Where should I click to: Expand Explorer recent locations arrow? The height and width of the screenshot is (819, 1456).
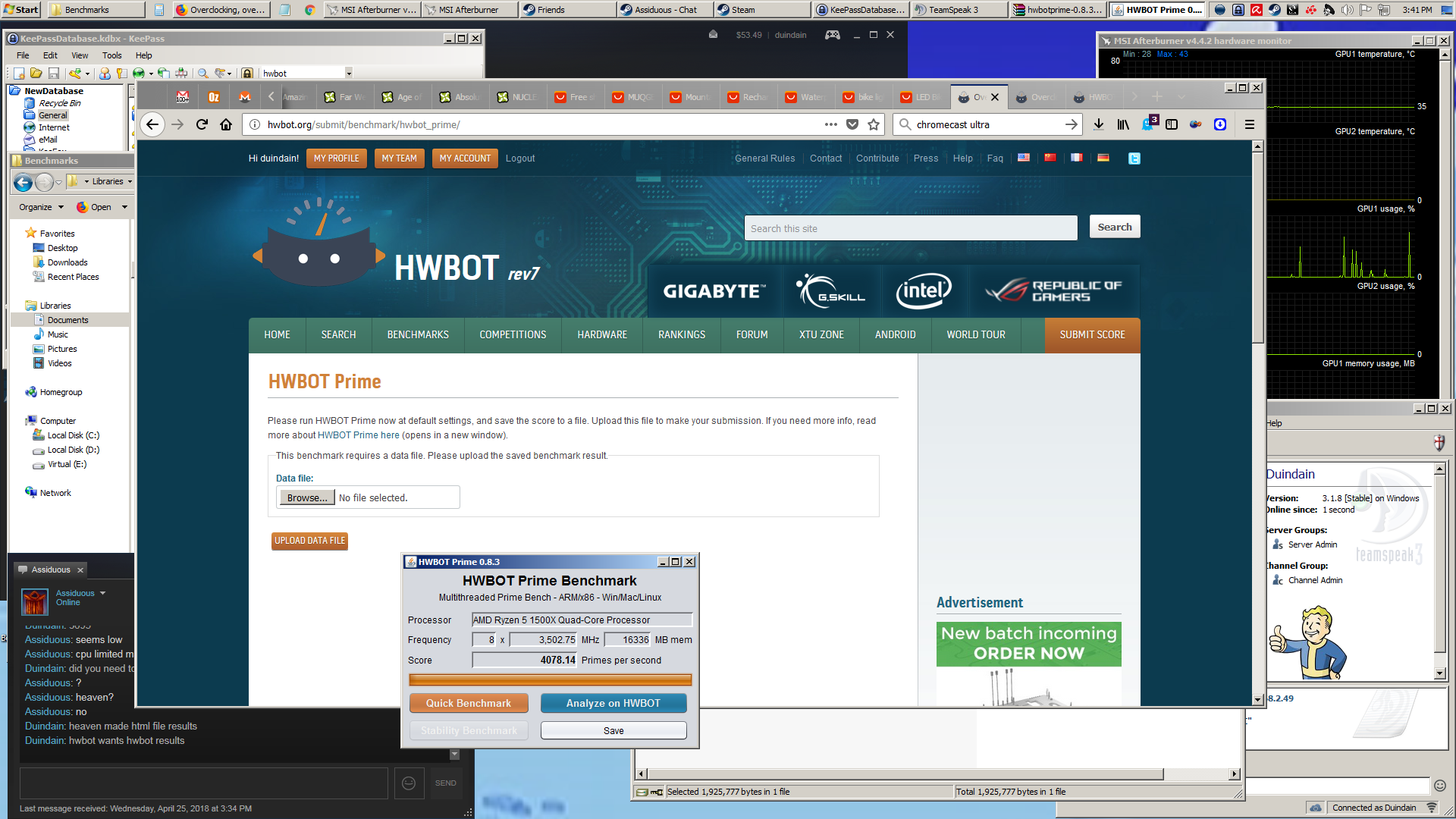pyautogui.click(x=58, y=182)
